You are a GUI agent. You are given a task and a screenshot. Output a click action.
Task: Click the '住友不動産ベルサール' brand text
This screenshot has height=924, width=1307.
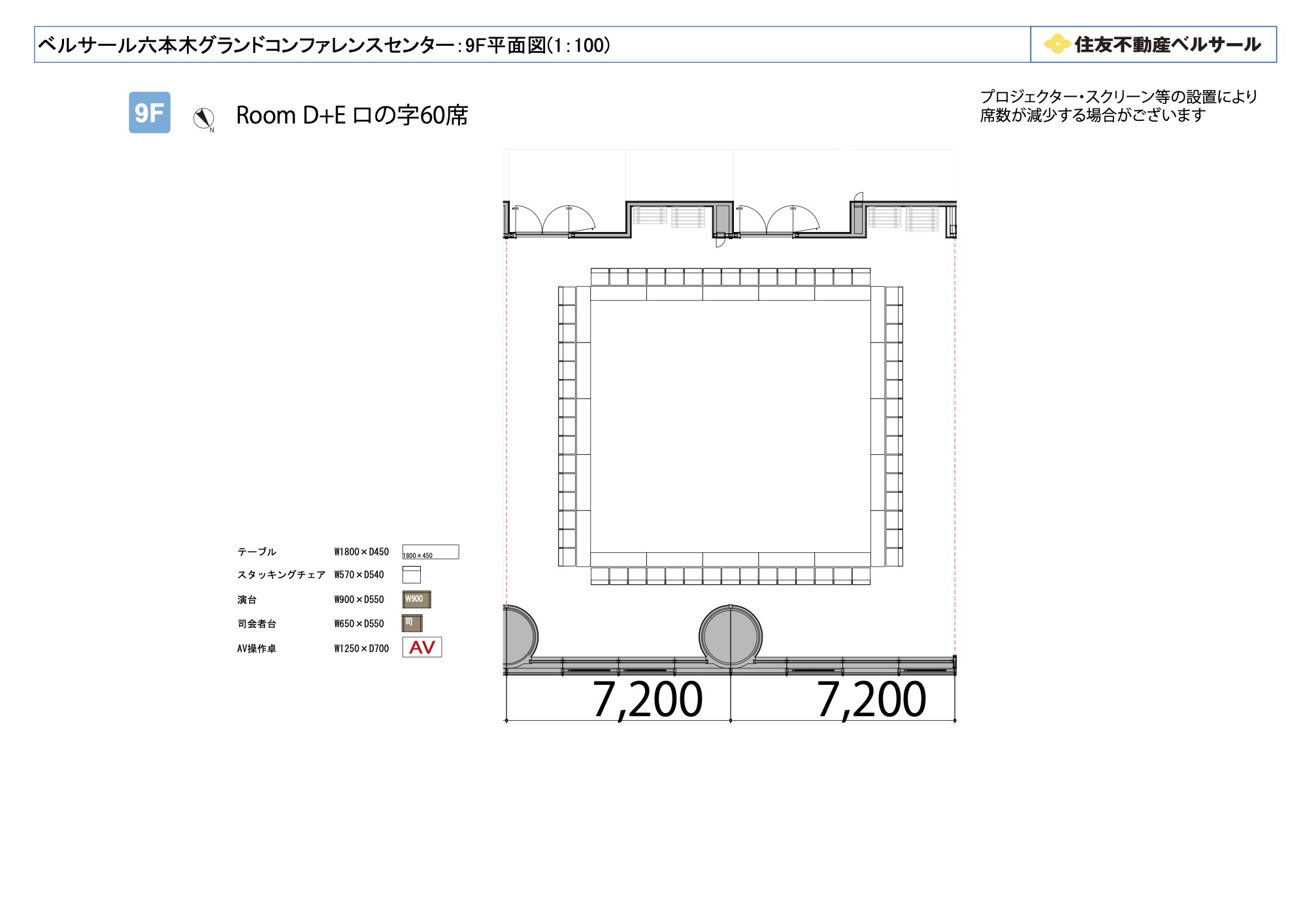[x=1168, y=44]
